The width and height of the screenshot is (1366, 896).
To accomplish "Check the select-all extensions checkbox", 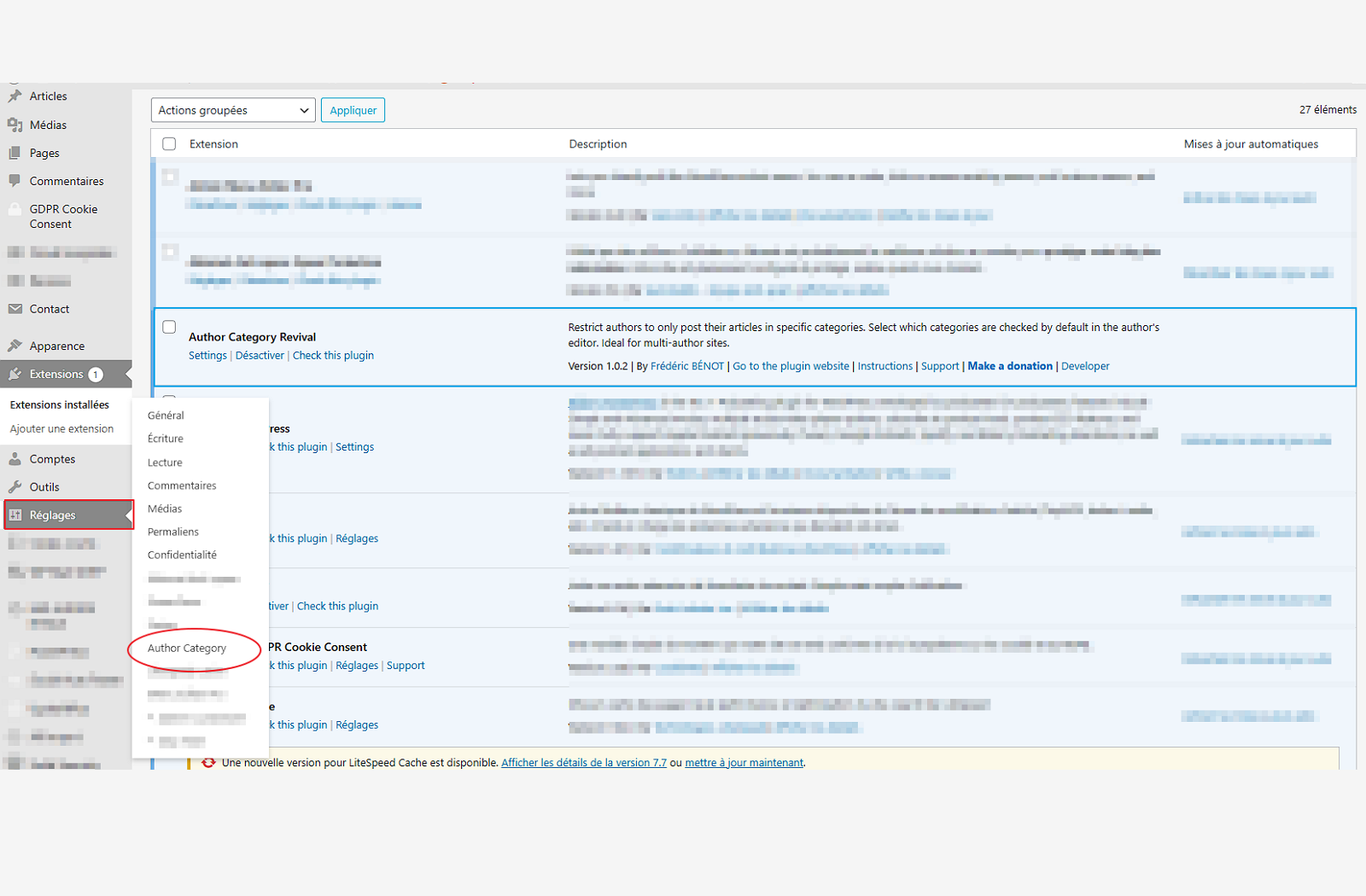I will click(168, 143).
